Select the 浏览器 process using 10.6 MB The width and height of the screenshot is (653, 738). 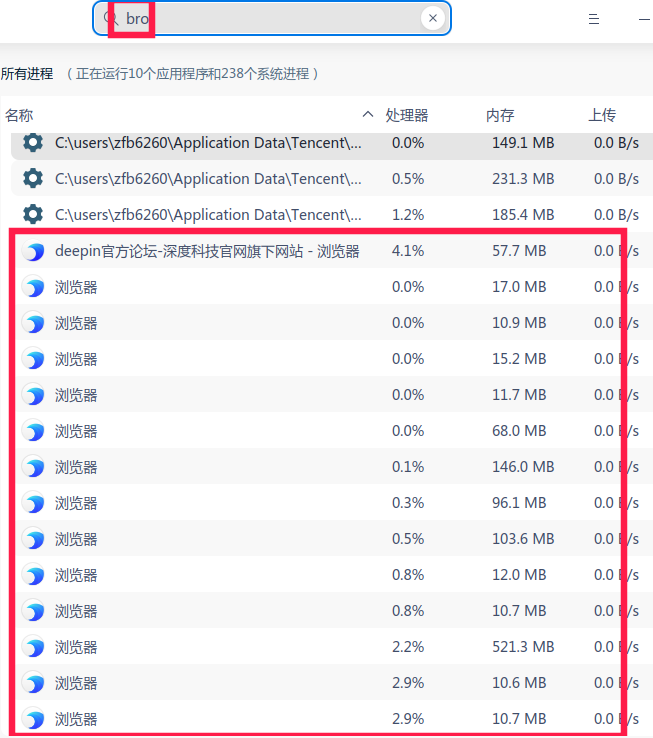[332, 683]
